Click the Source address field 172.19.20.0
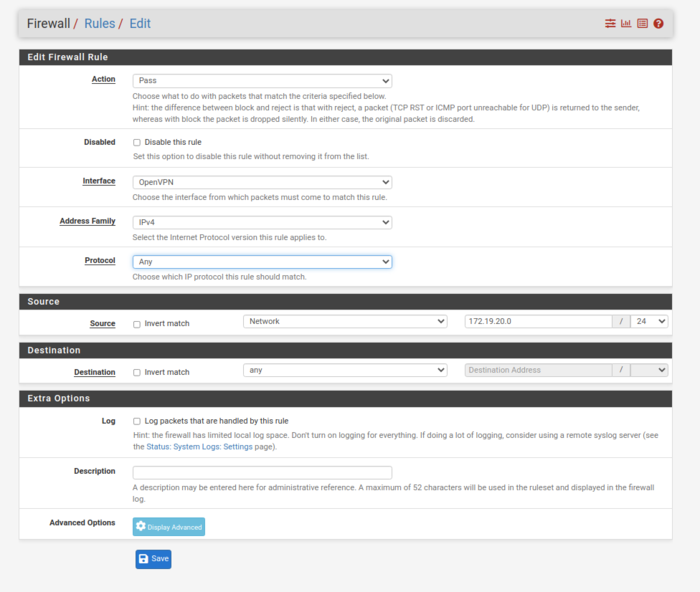The height and width of the screenshot is (592, 700). point(538,321)
